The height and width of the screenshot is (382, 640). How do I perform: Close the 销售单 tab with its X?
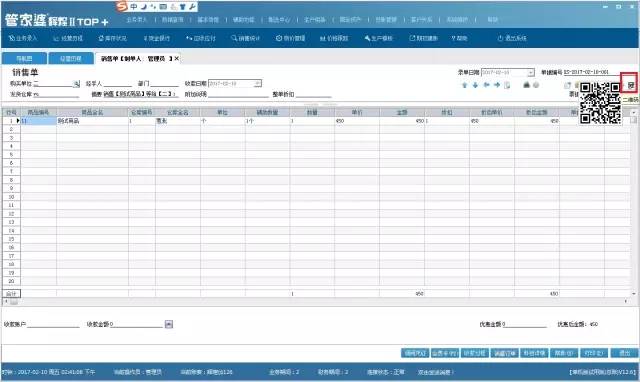[177, 59]
